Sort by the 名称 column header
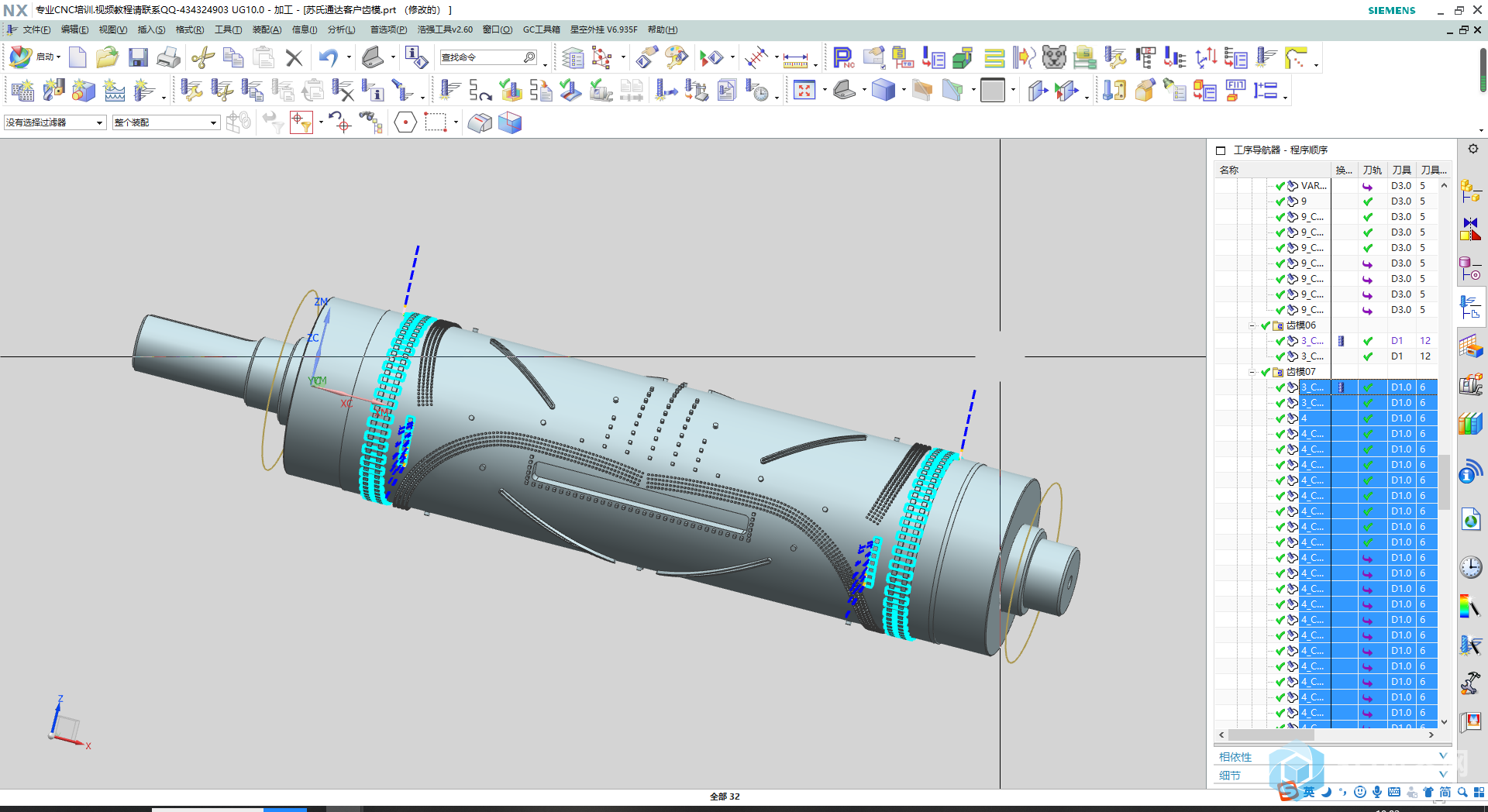Viewport: 1488px width, 812px height. [1273, 170]
